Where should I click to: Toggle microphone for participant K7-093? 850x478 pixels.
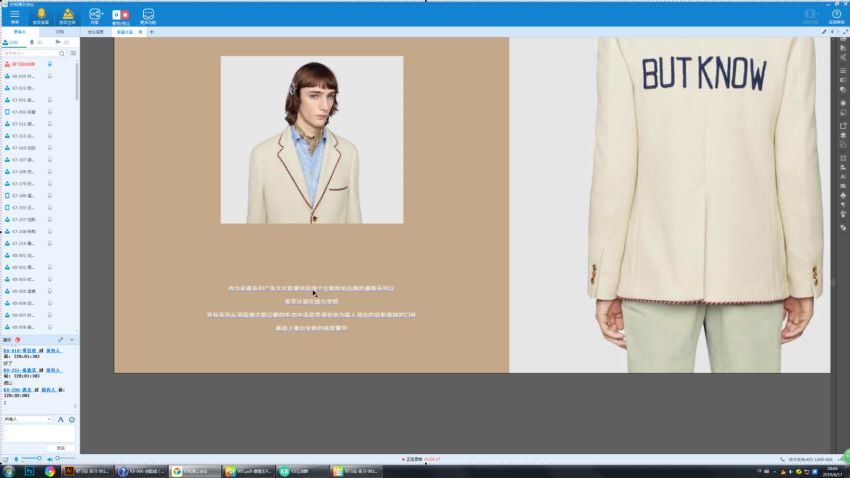coord(50,112)
